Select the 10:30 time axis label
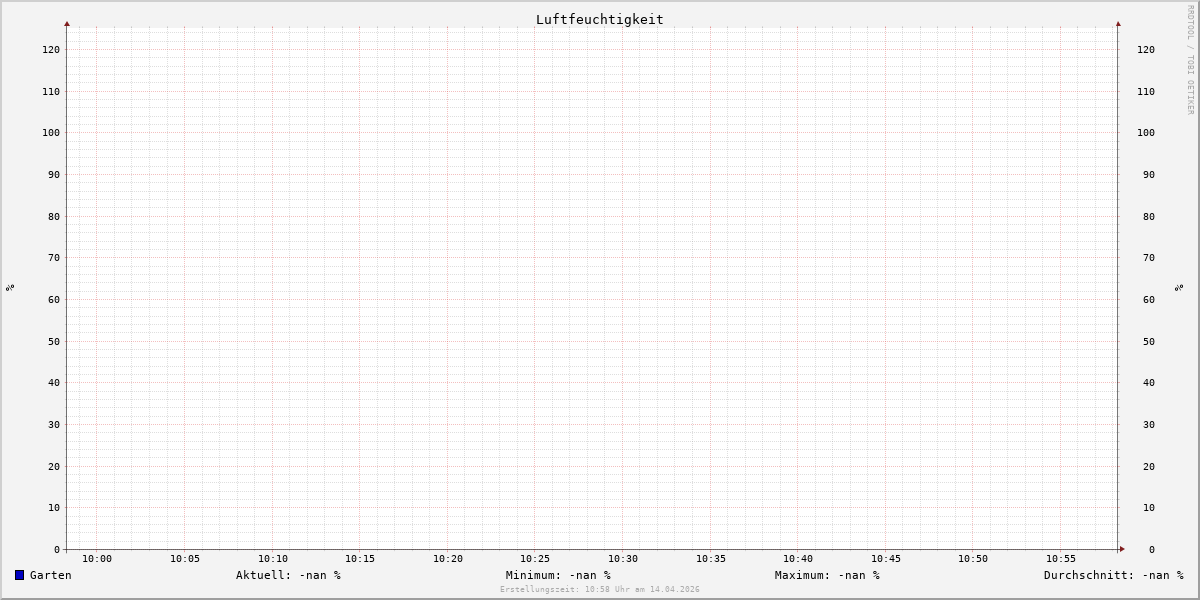This screenshot has width=1200, height=600. [x=623, y=559]
